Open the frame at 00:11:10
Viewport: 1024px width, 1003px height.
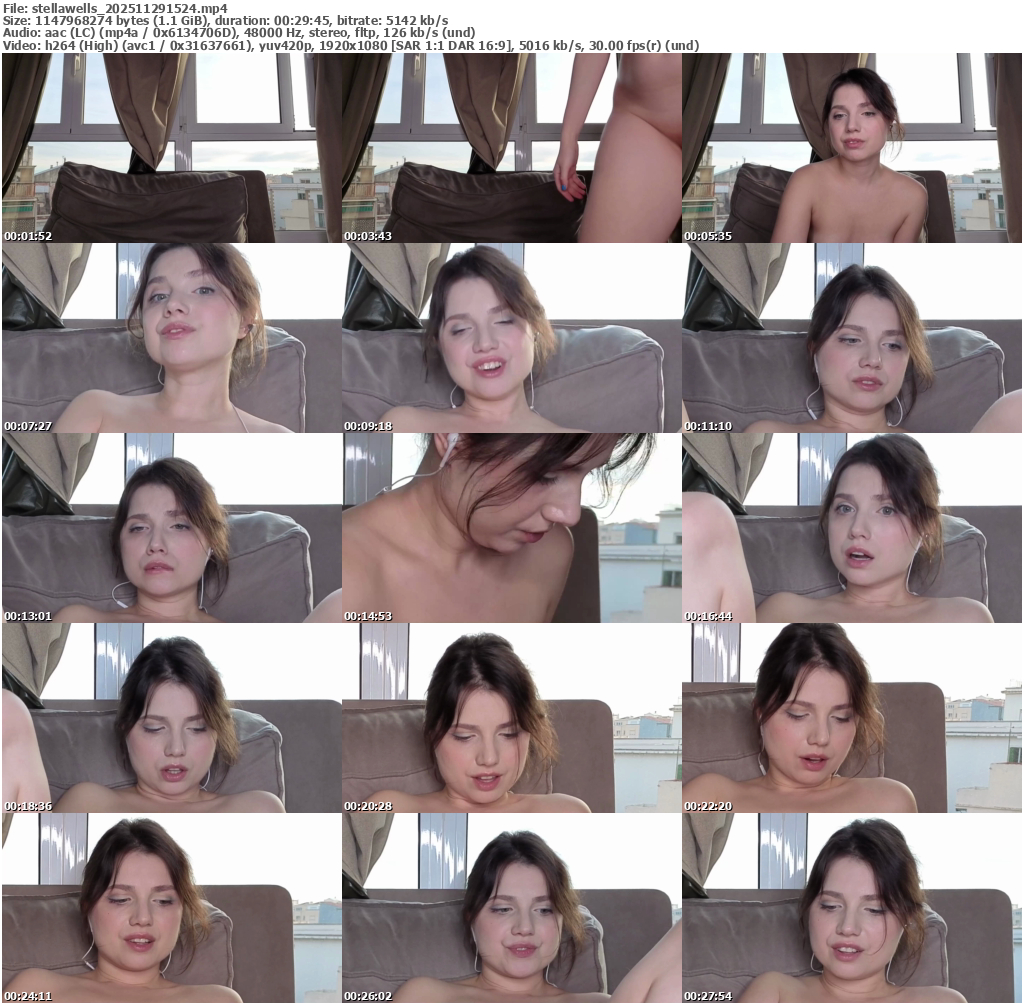[851, 338]
